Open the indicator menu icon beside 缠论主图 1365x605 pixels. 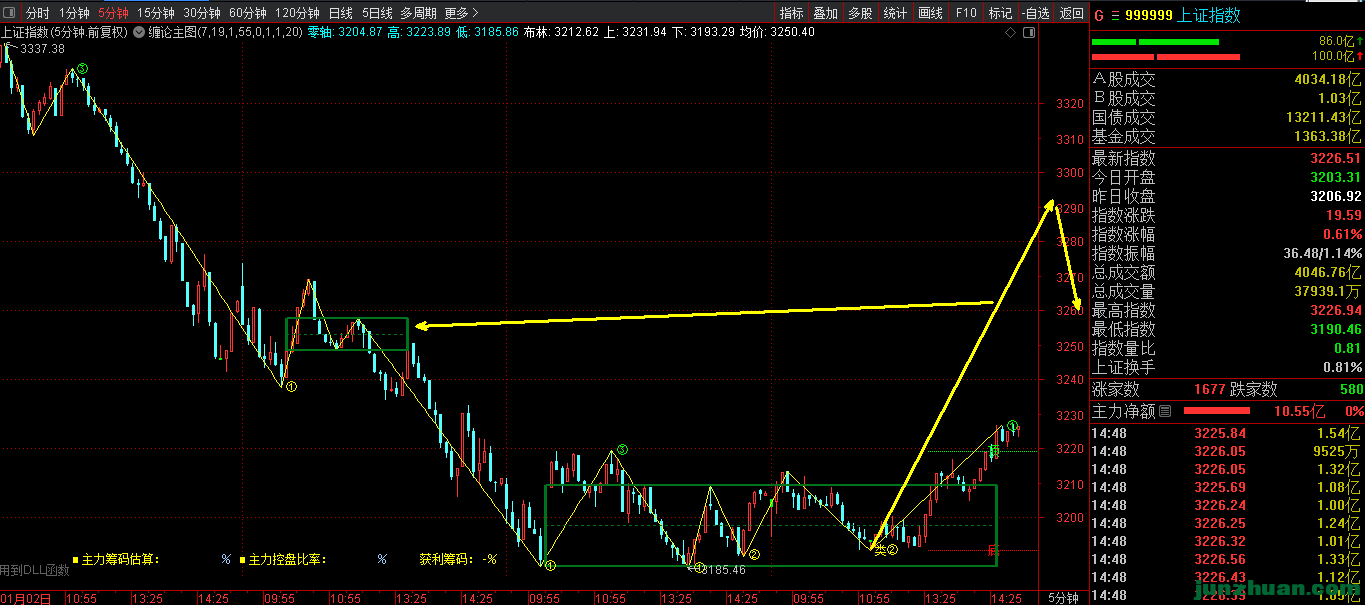point(139,32)
